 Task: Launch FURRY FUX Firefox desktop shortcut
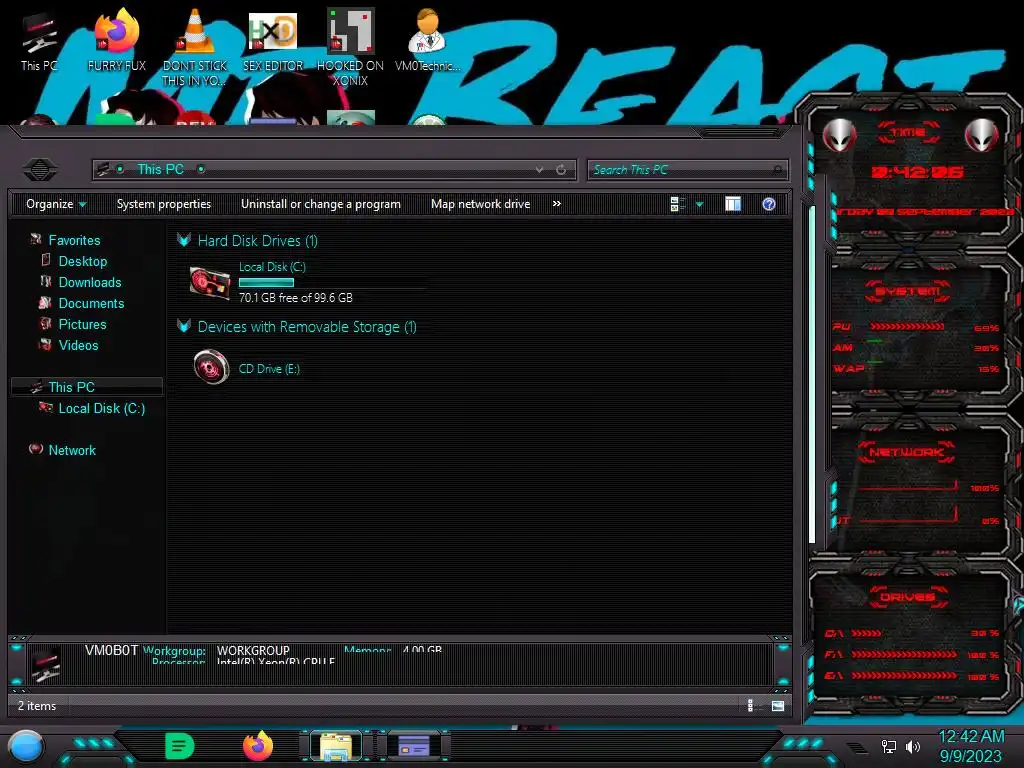pos(117,40)
